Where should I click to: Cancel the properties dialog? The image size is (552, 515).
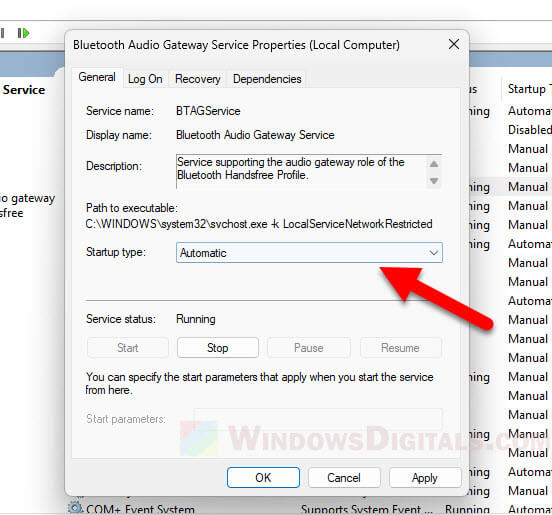344,478
